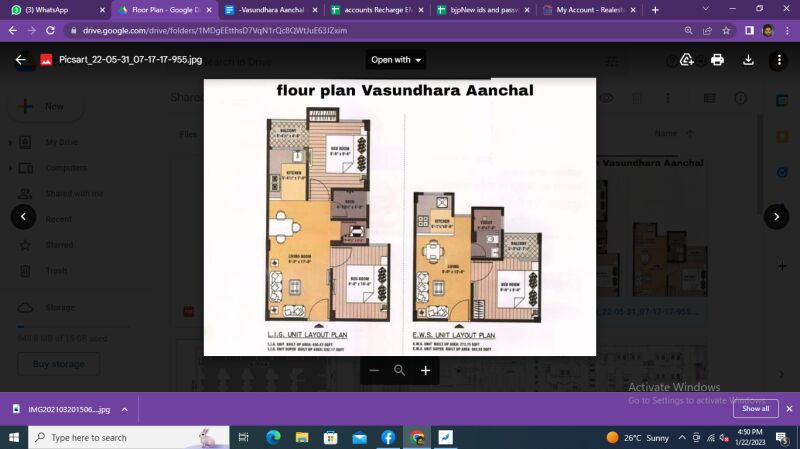Share this page icon in address bar

[x=707, y=31]
